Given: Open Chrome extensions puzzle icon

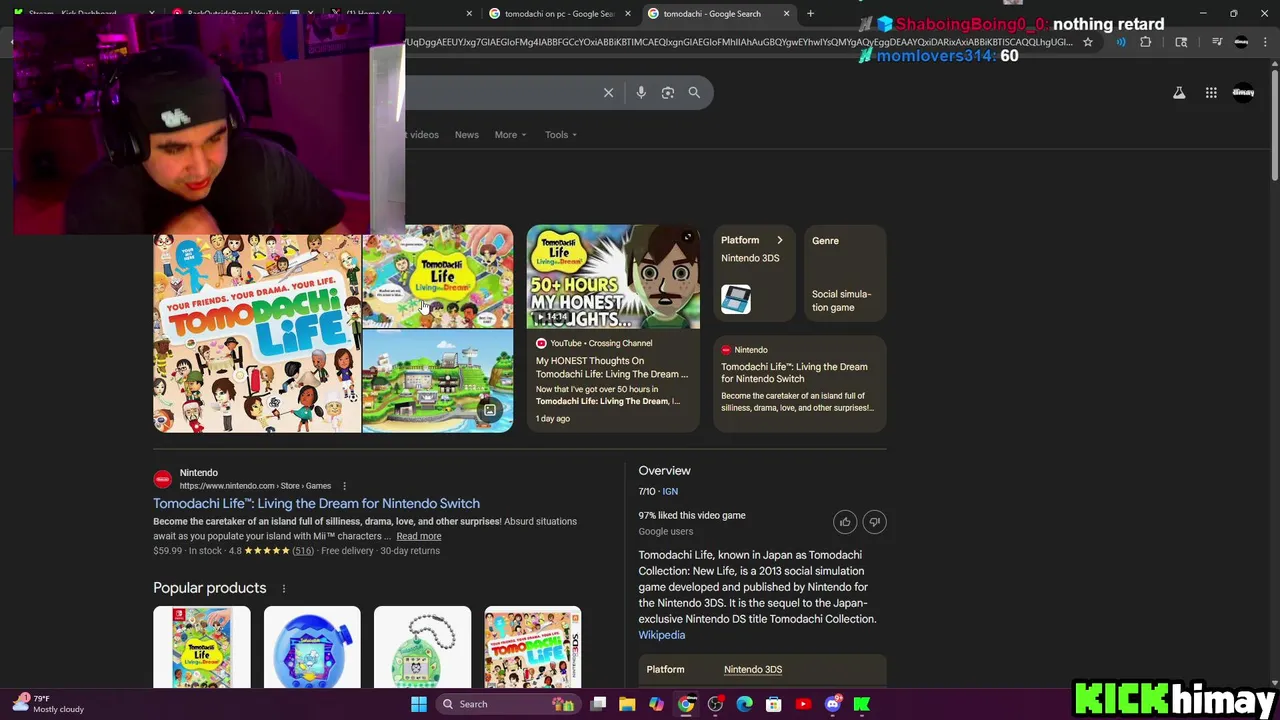Looking at the screenshot, I should coord(1146,42).
